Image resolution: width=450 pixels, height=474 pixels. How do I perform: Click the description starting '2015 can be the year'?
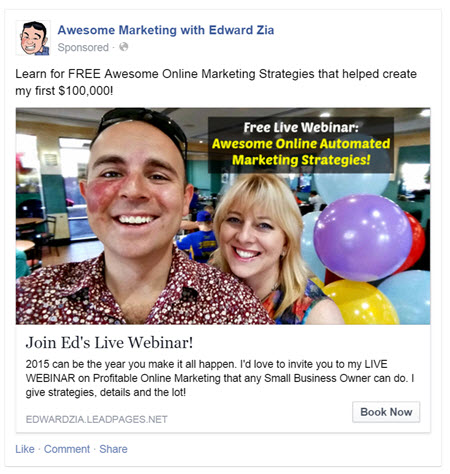pyautogui.click(x=220, y=378)
